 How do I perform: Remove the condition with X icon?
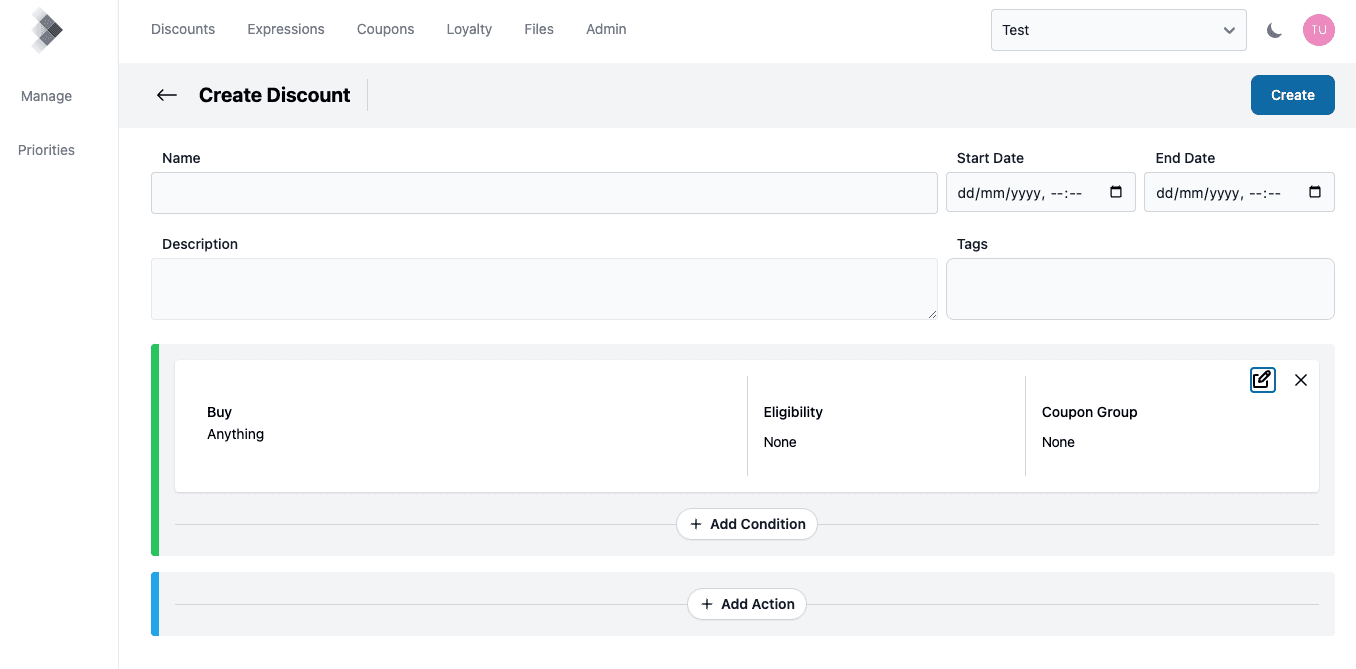pos(1300,380)
